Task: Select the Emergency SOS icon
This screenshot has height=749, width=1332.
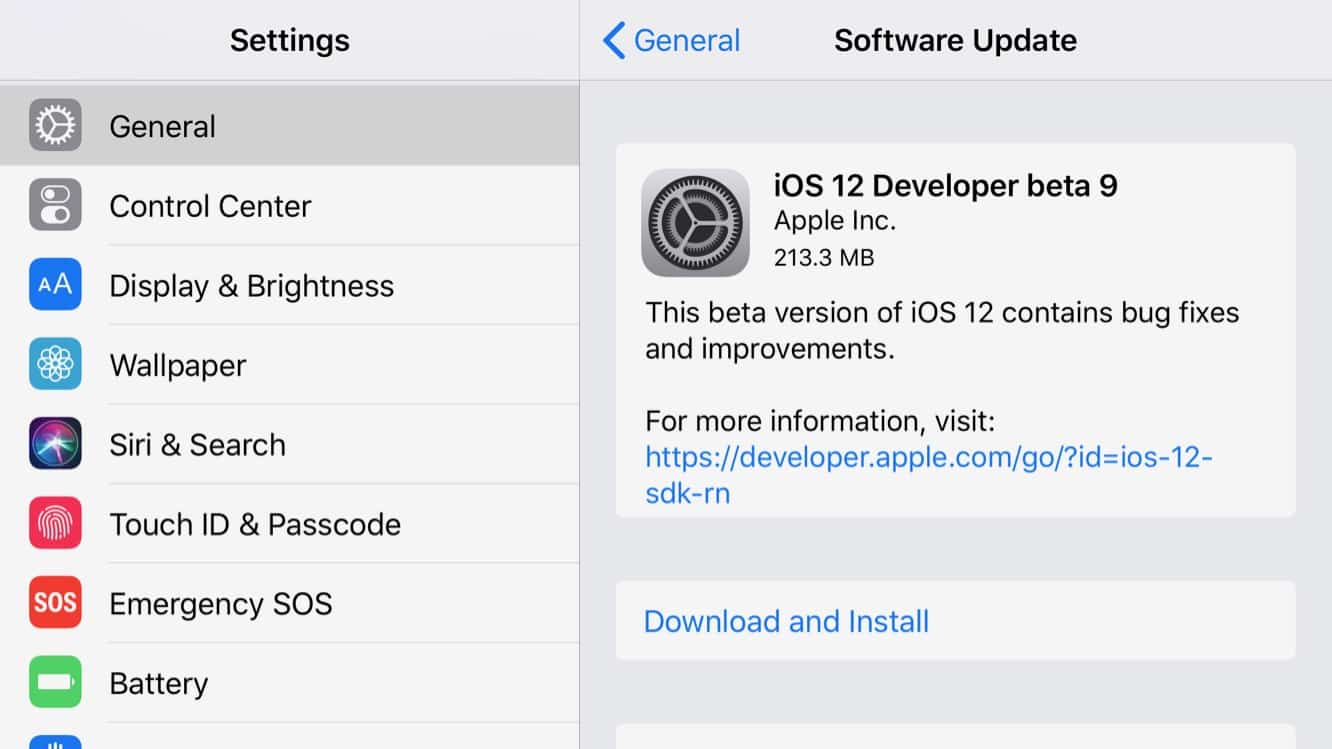Action: pyautogui.click(x=55, y=603)
